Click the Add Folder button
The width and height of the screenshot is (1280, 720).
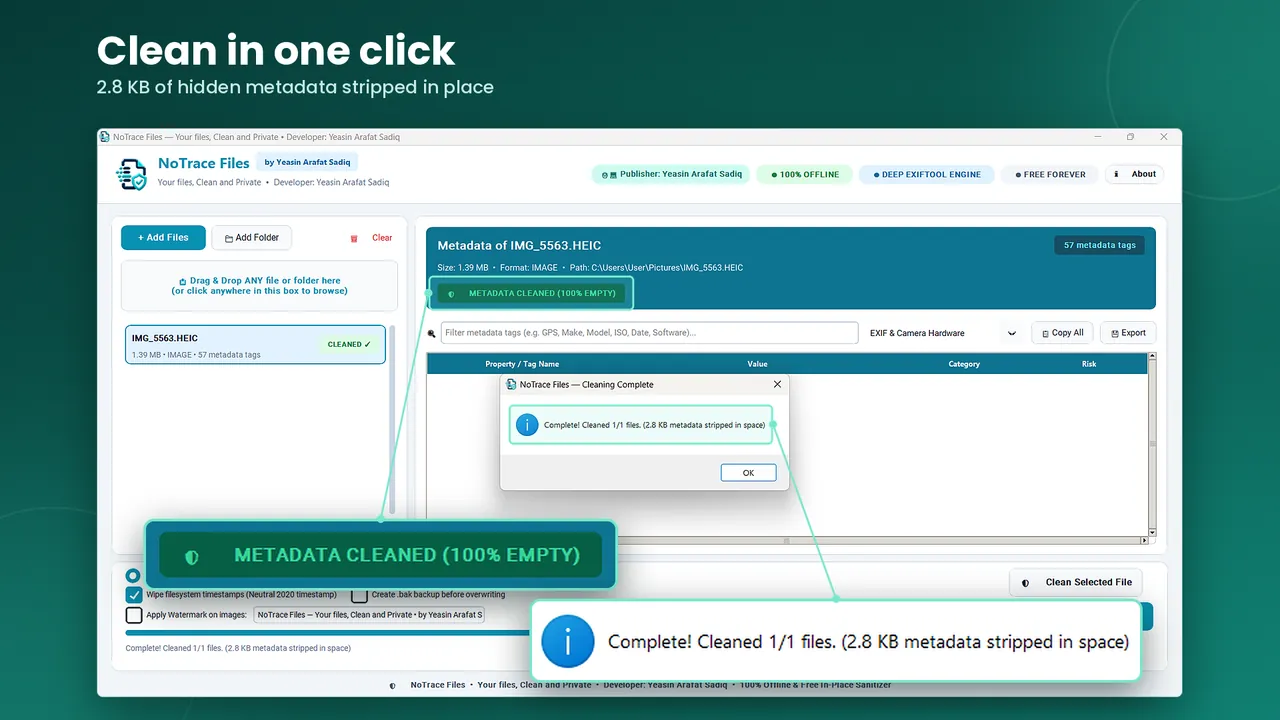[x=252, y=238]
